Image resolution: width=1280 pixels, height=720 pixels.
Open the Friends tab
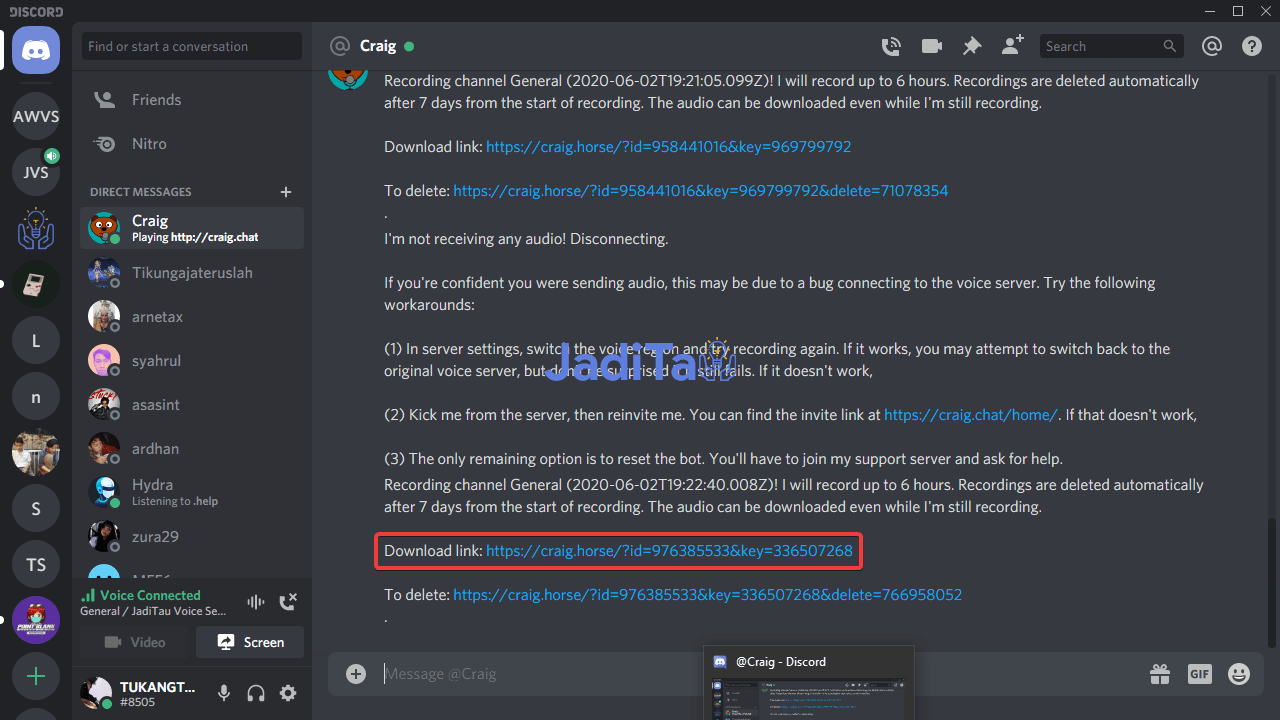[x=192, y=100]
